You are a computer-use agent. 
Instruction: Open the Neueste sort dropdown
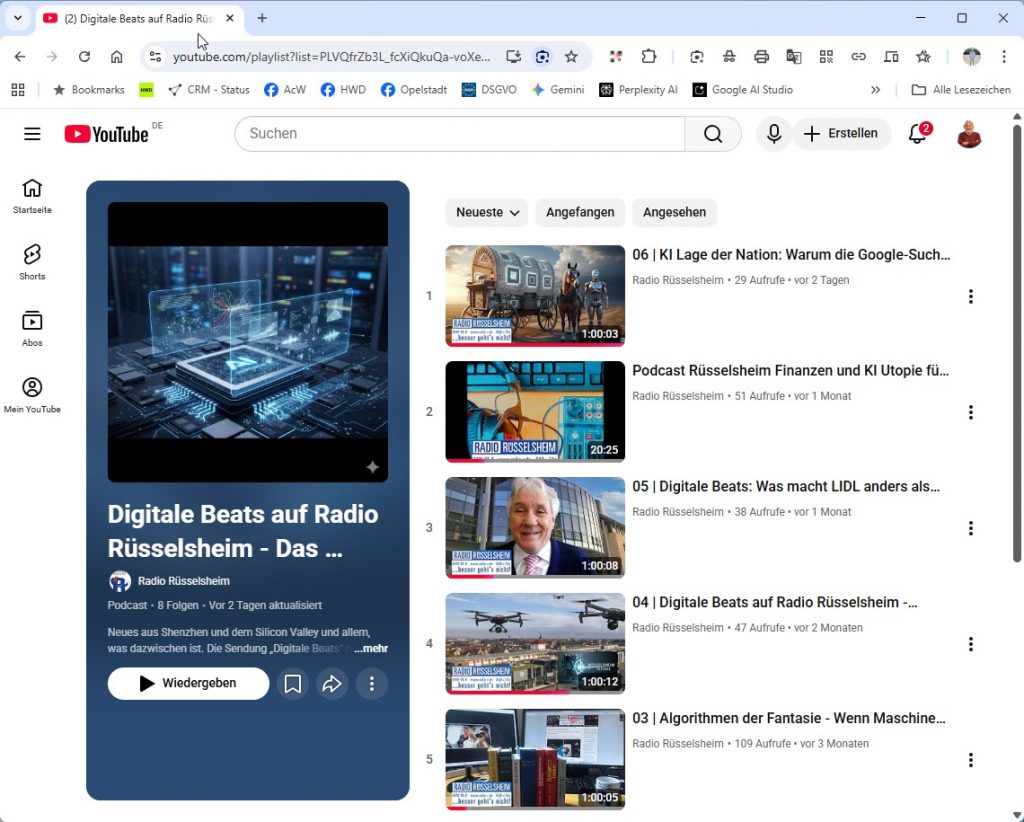coord(486,212)
